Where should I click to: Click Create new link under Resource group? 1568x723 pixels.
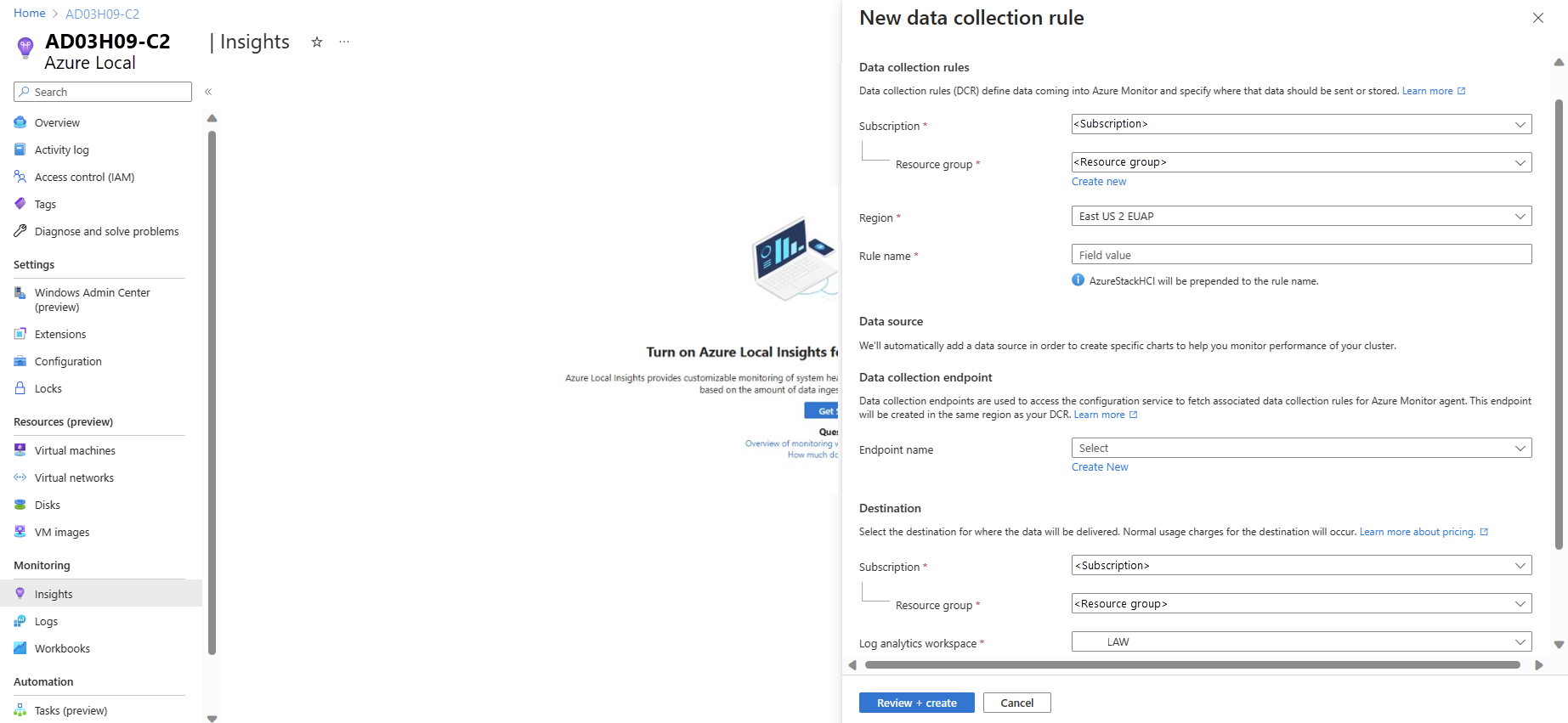[x=1099, y=182]
